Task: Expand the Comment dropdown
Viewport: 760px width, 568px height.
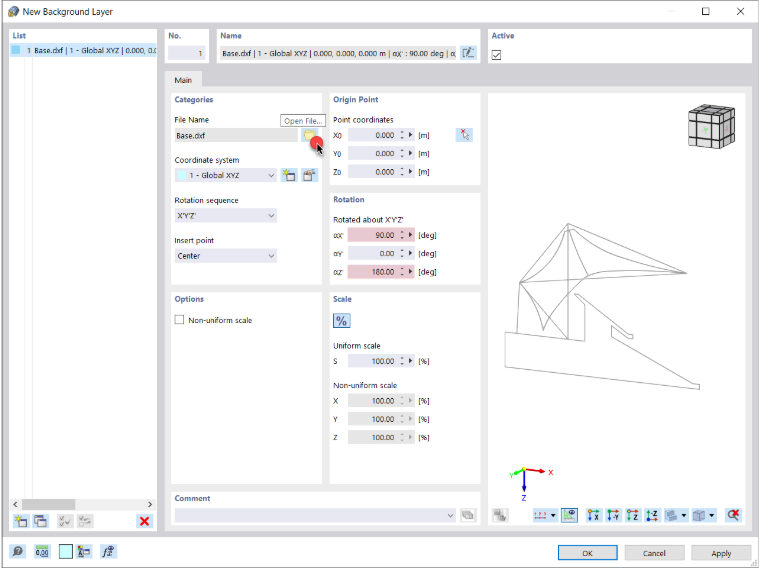Action: click(x=450, y=515)
